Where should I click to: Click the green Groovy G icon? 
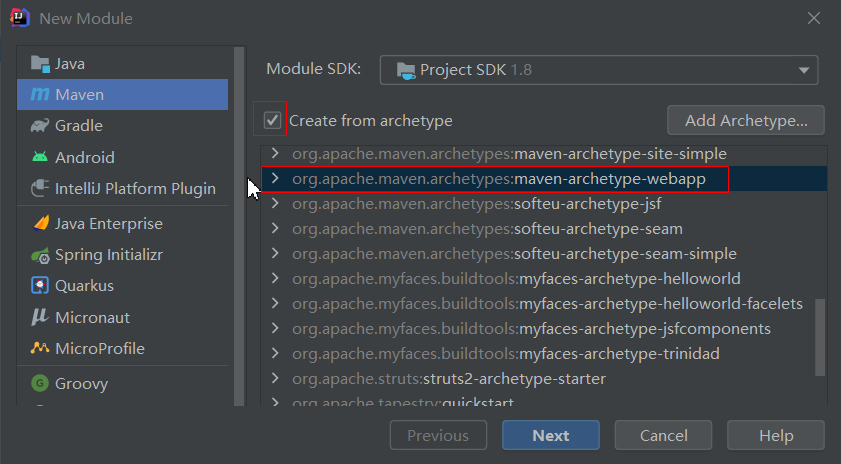(x=40, y=383)
